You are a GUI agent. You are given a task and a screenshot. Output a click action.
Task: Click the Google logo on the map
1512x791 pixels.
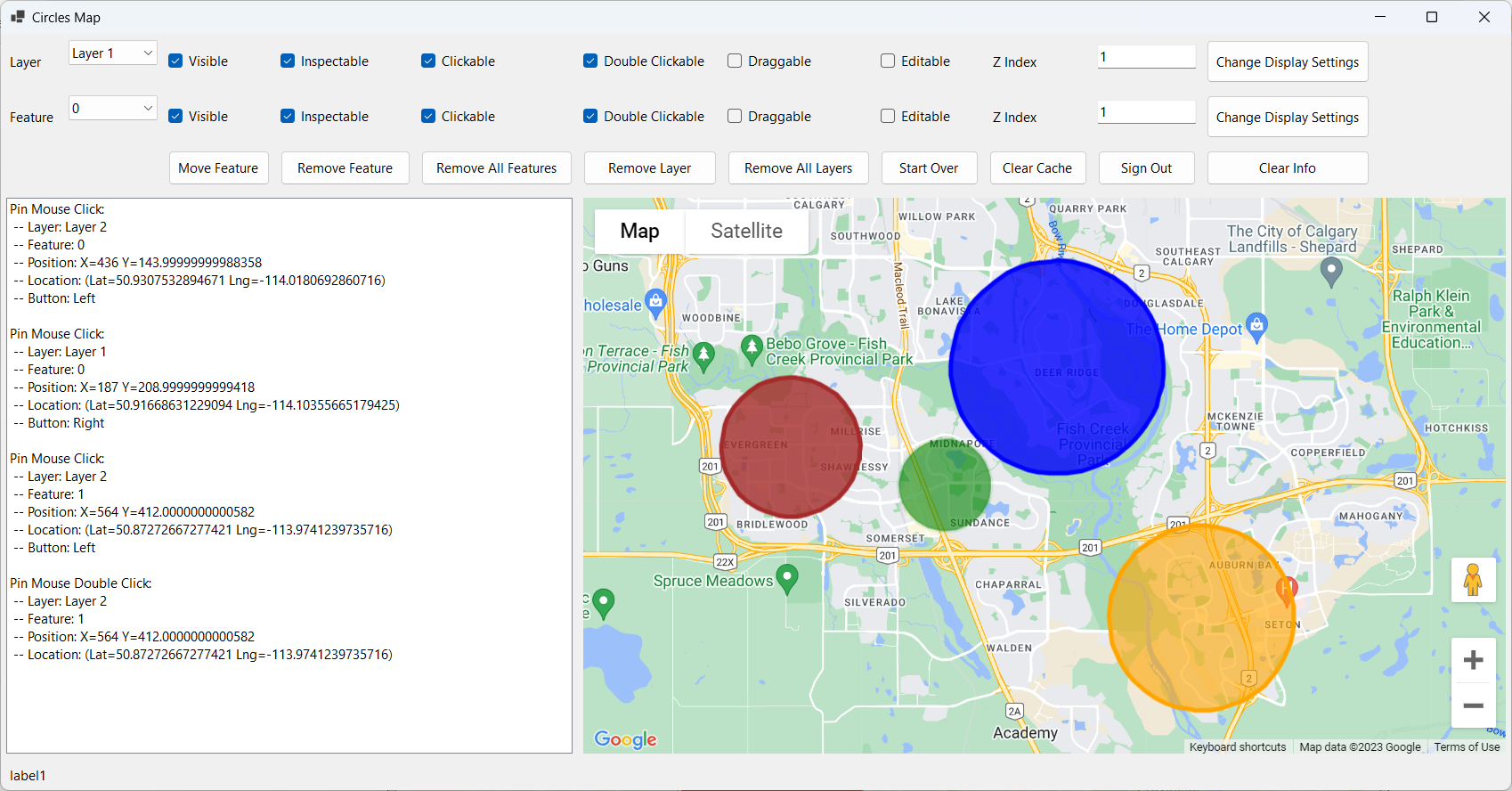[x=625, y=739]
